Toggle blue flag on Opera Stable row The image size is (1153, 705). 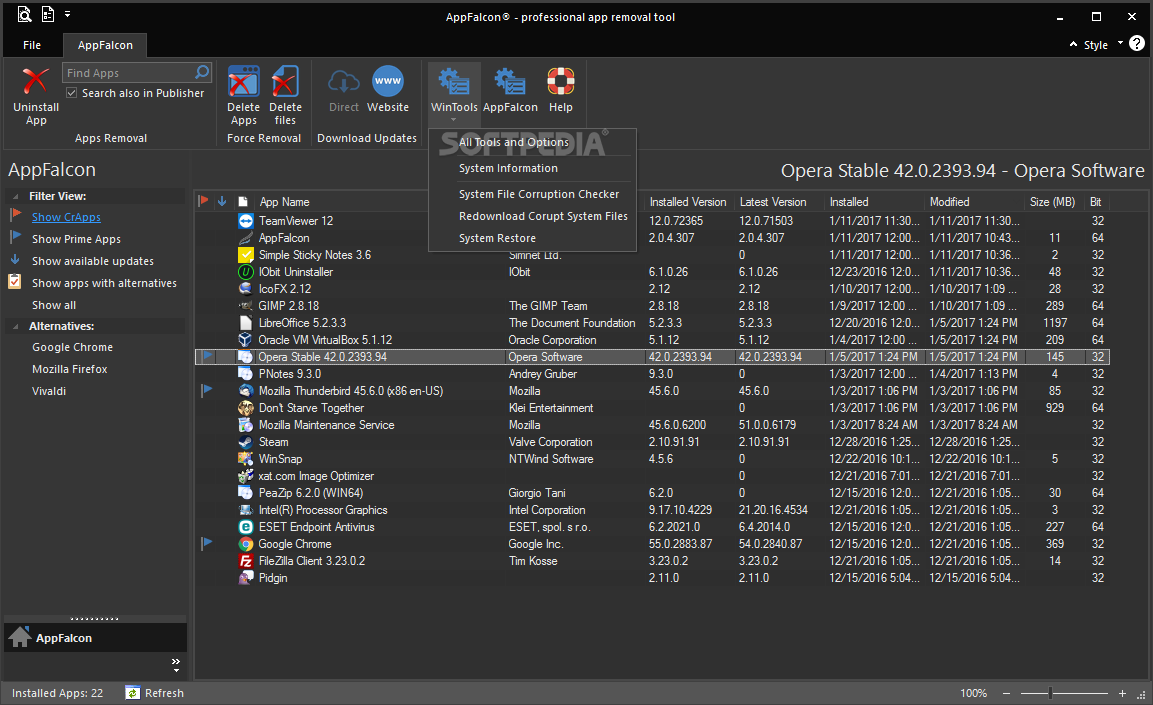click(x=207, y=356)
